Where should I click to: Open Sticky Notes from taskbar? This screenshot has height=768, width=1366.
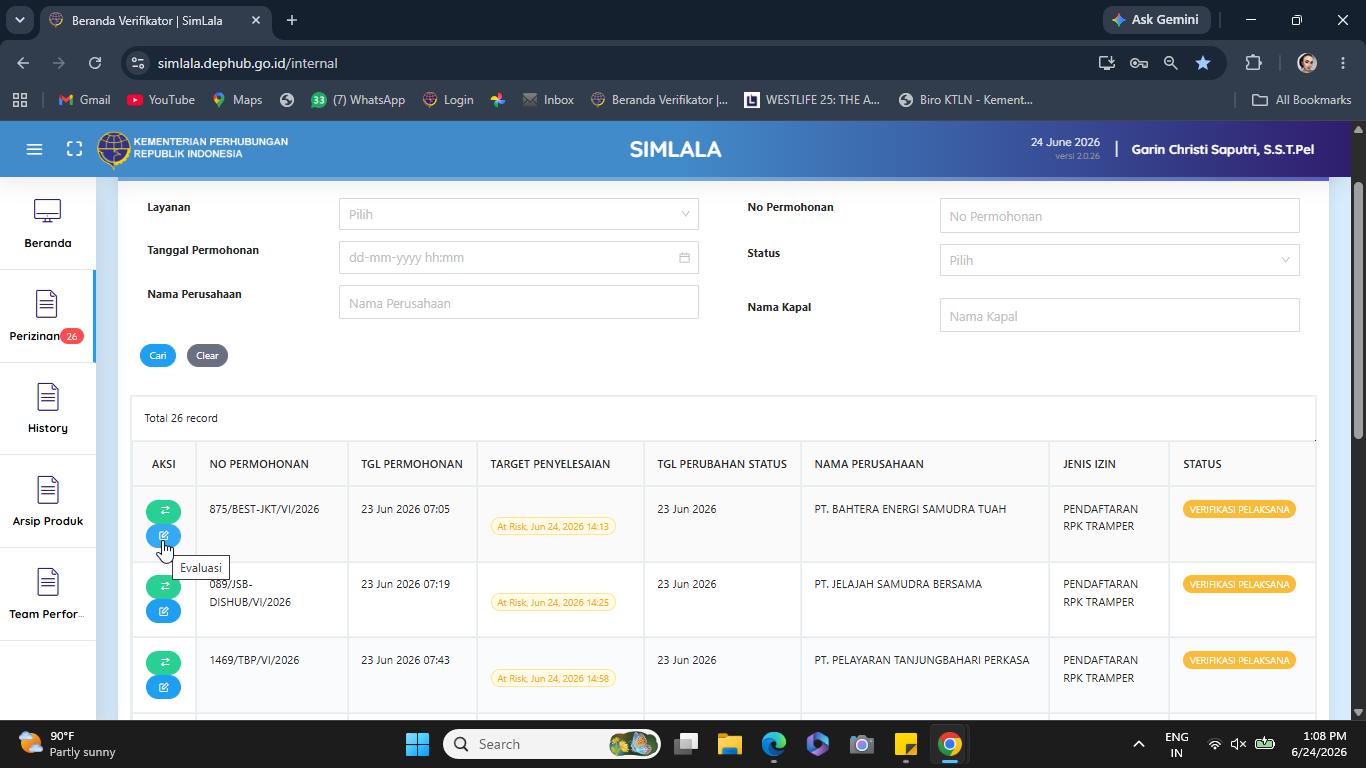point(906,744)
